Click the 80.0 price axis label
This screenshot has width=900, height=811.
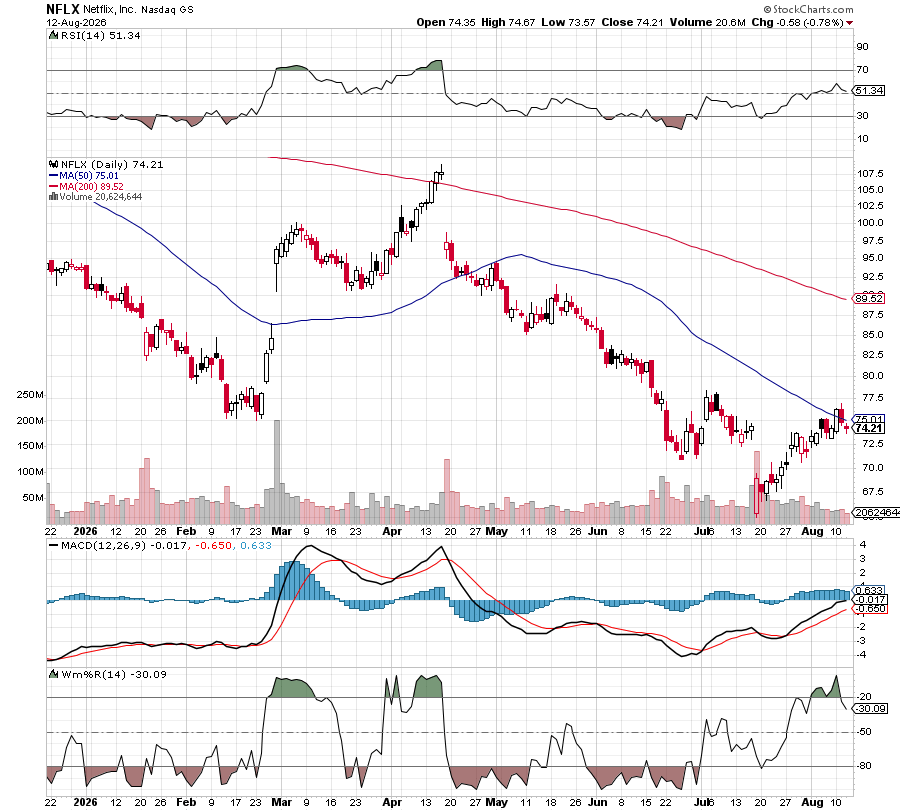[872, 375]
